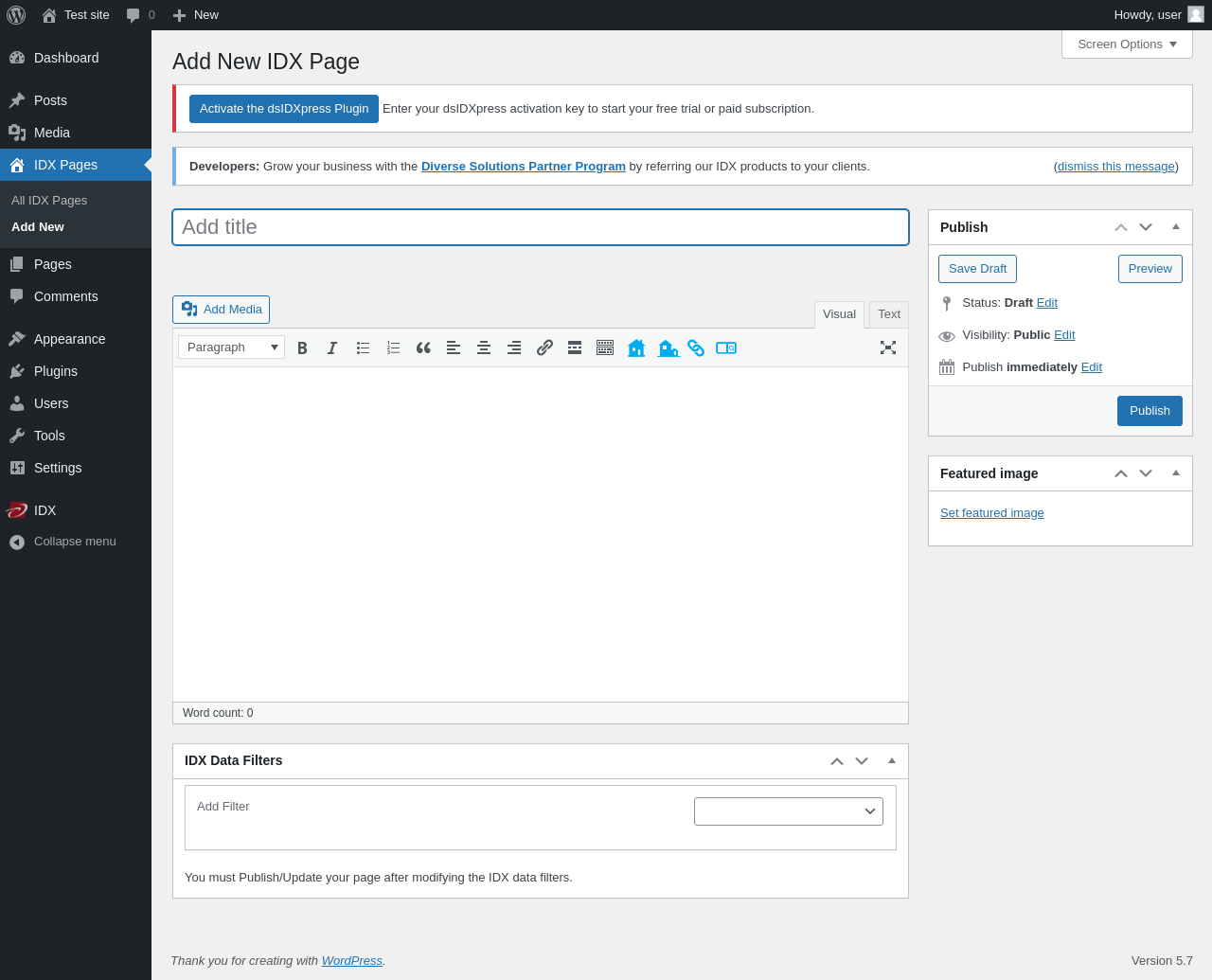Screen dimensions: 1212x980
Task: Toggle bold formatting in editor toolbar
Action: tap(302, 347)
